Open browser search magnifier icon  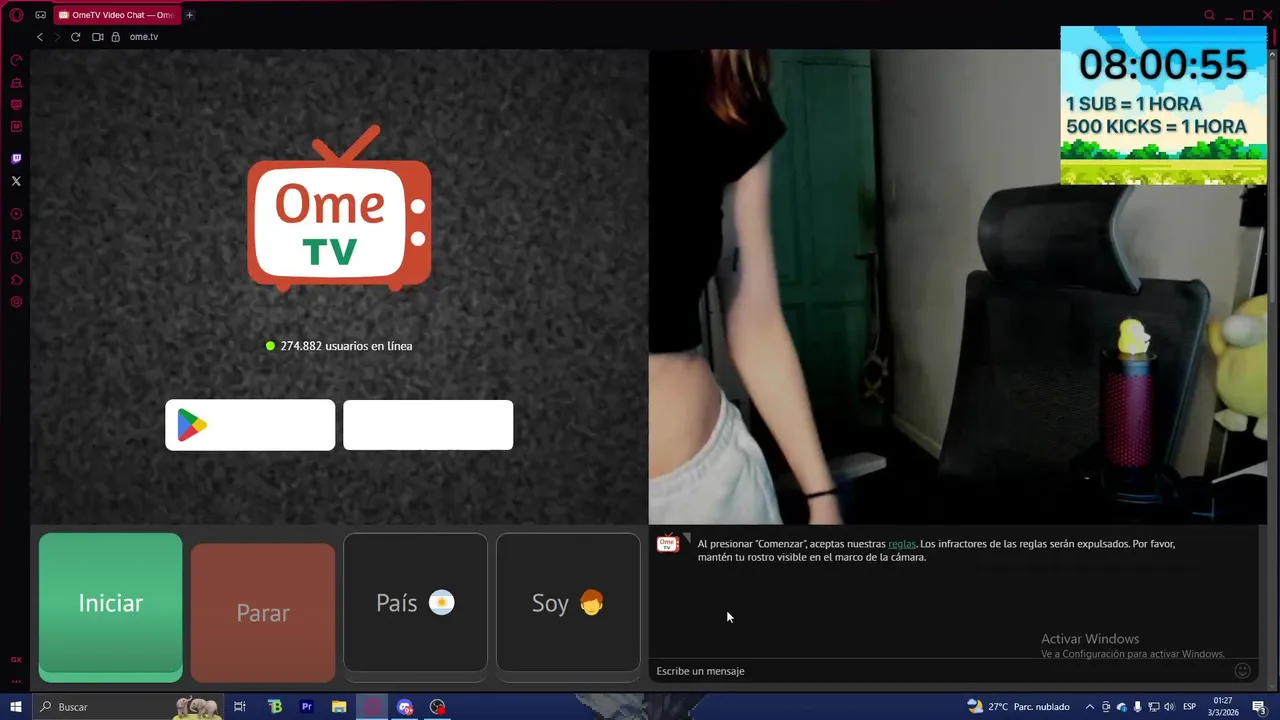[x=1209, y=15]
